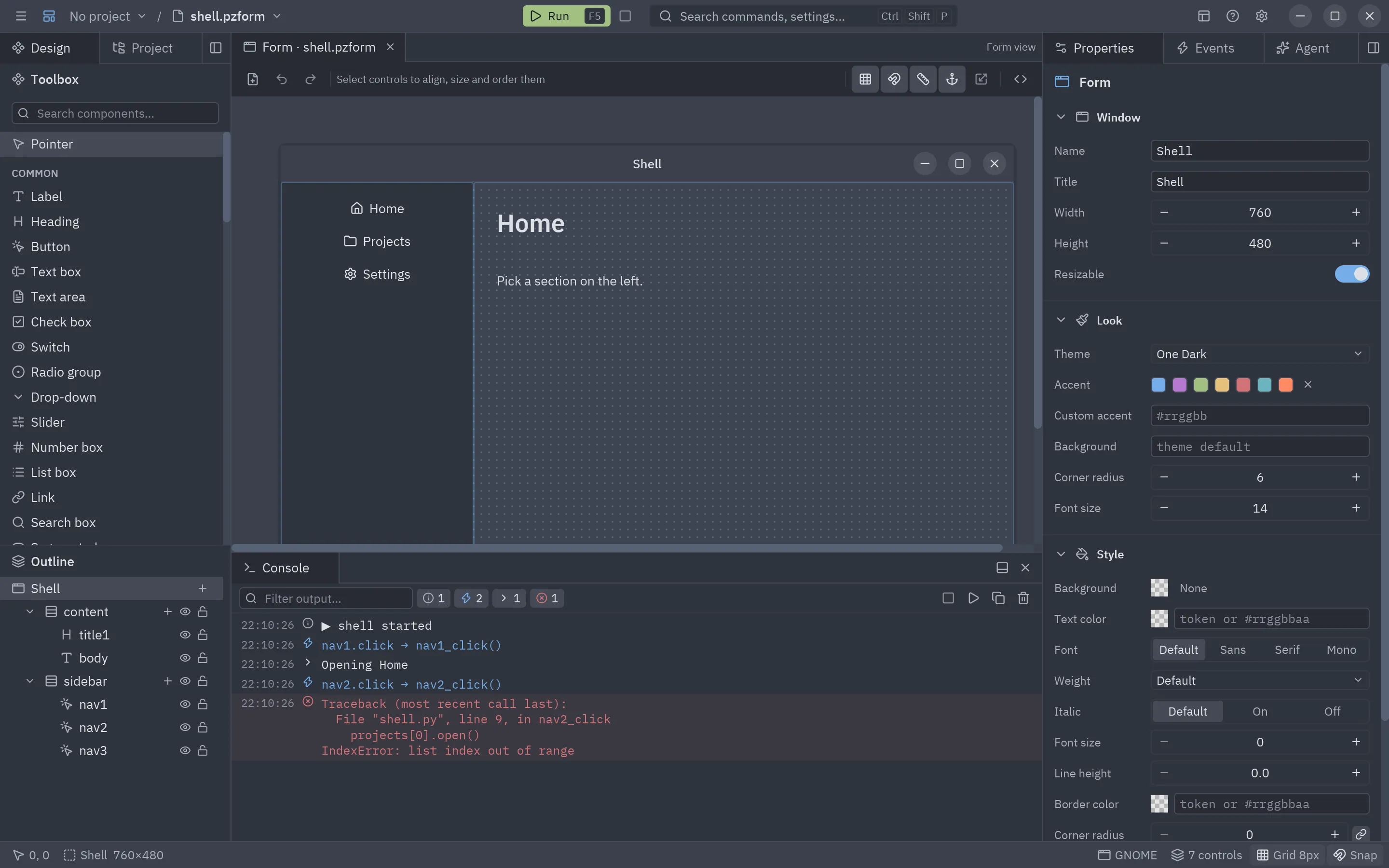
Task: Copy console output
Action: 998,598
